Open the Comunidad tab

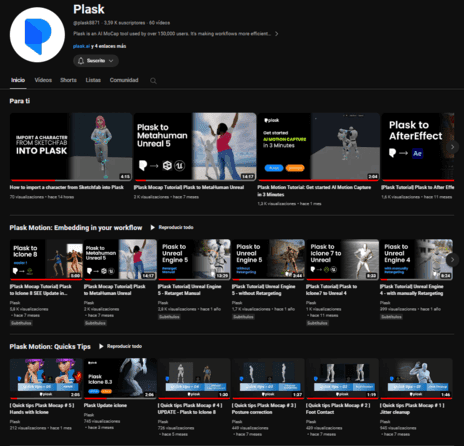tap(124, 80)
